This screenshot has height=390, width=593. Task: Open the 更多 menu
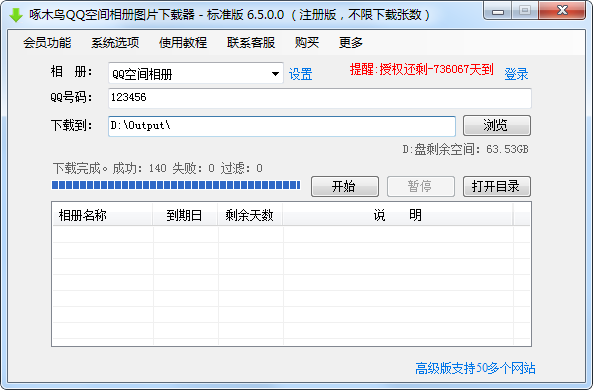pyautogui.click(x=351, y=42)
